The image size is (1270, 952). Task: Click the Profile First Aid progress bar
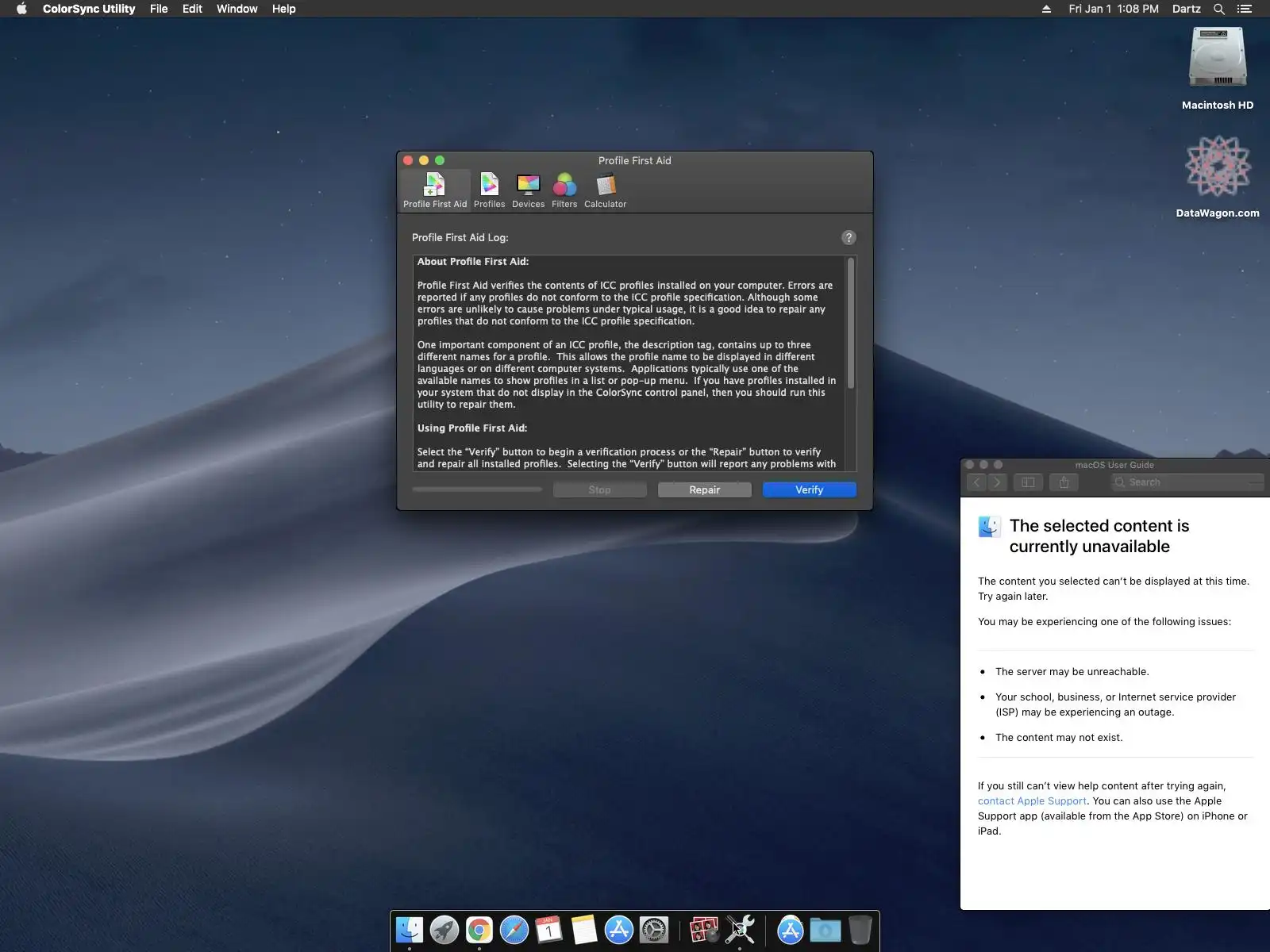pyautogui.click(x=477, y=489)
